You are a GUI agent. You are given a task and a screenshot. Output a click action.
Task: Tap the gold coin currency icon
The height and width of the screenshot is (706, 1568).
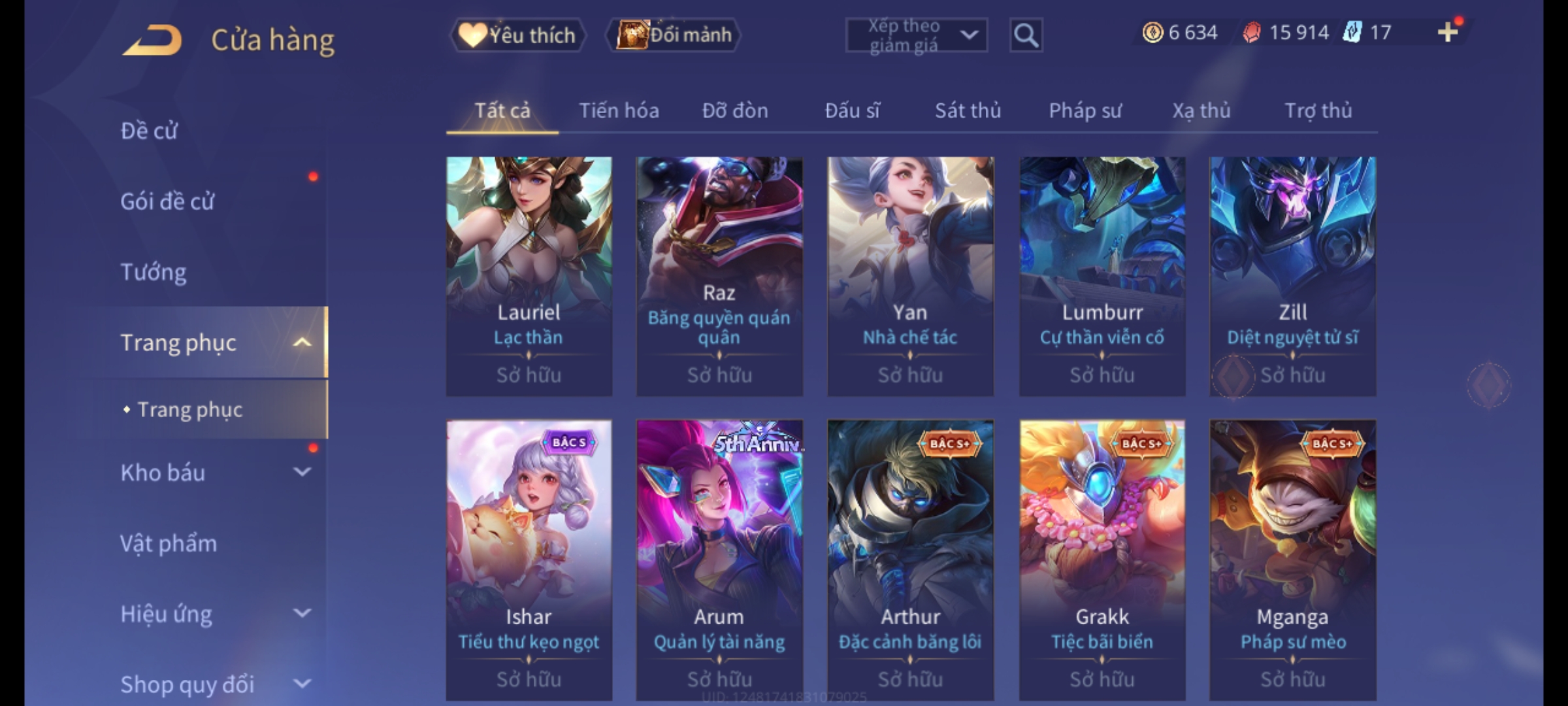1152,32
